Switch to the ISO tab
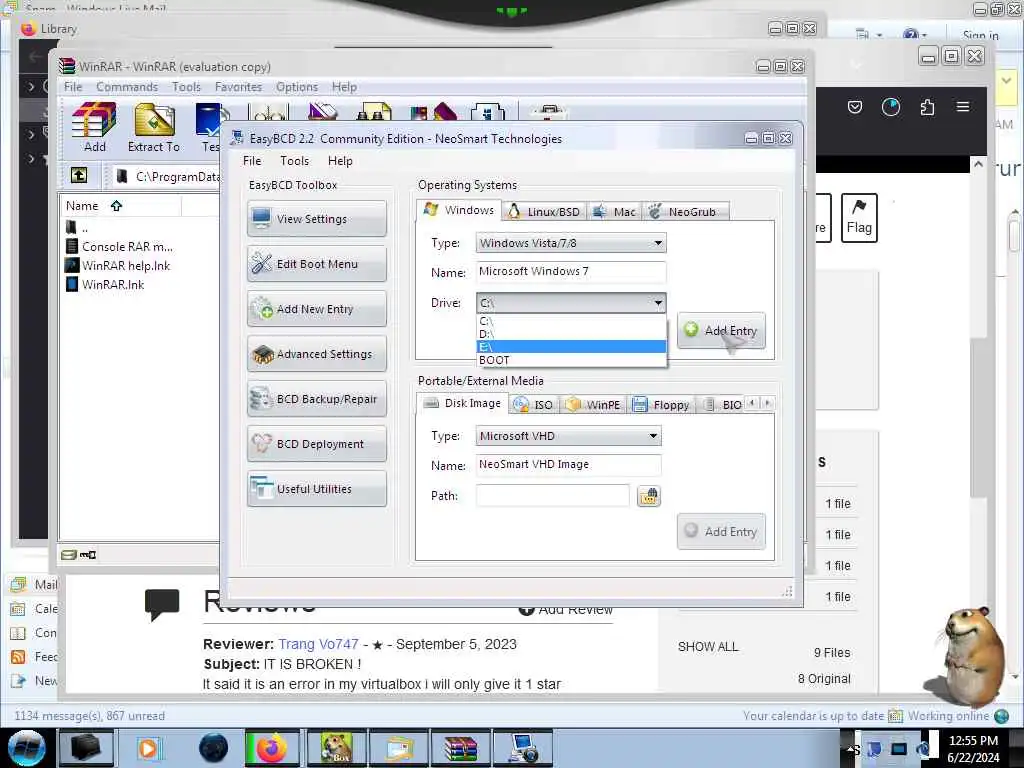The height and width of the screenshot is (768, 1024). [533, 404]
